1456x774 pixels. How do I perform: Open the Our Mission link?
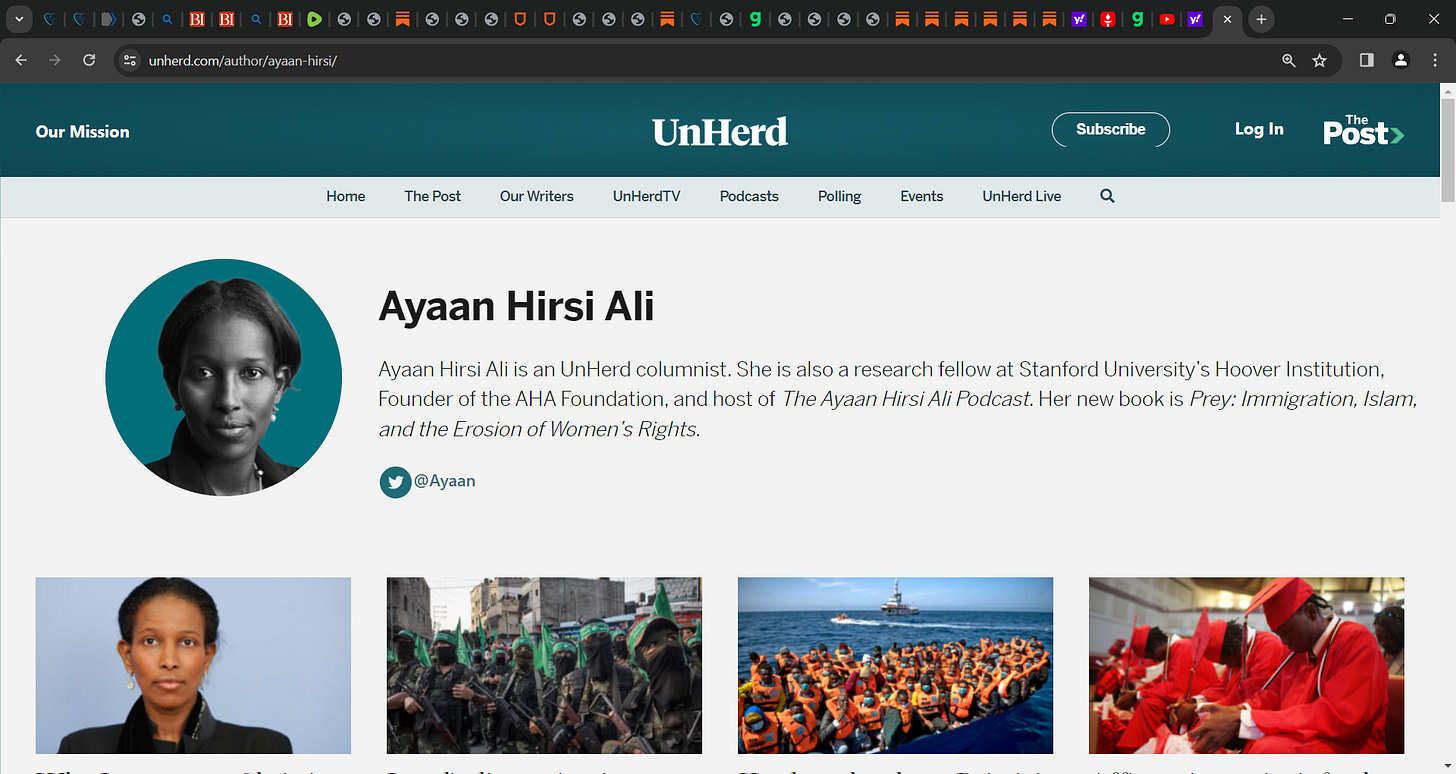point(82,131)
